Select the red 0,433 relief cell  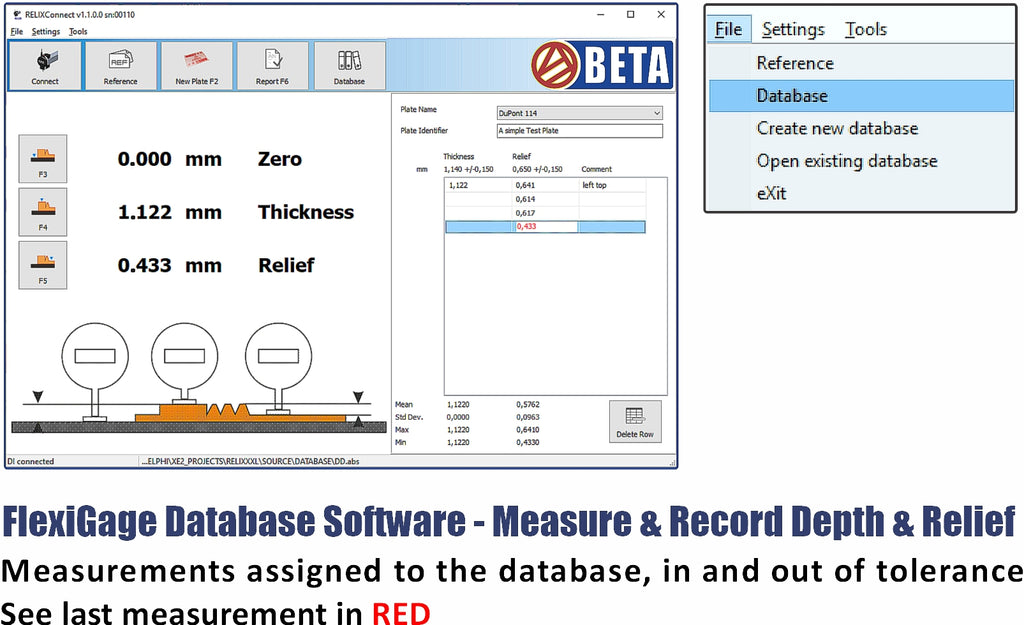(x=545, y=227)
